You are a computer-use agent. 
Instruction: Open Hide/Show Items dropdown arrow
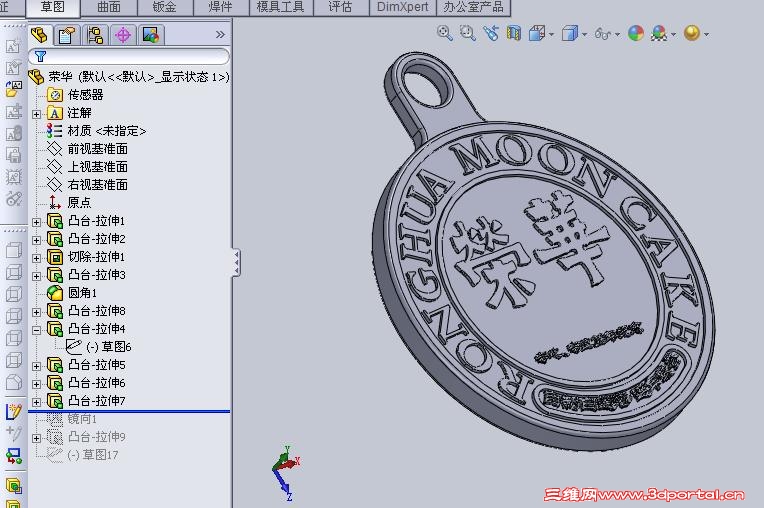click(x=617, y=35)
